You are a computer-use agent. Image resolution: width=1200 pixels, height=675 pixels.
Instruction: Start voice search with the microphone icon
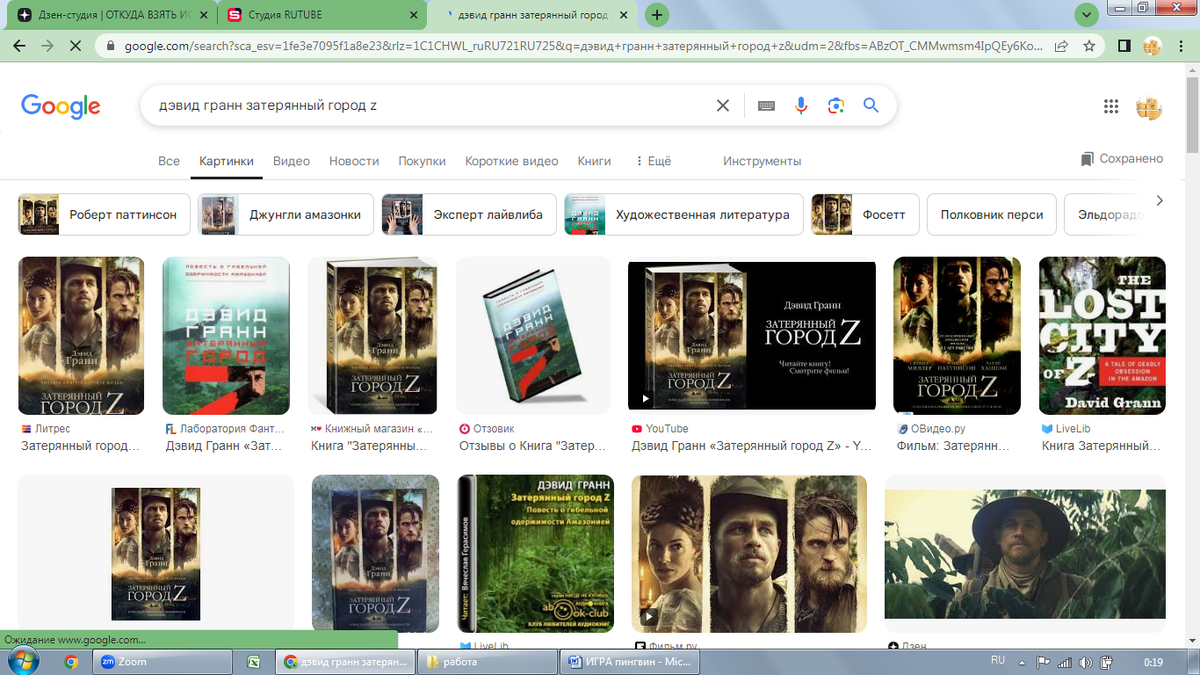[801, 106]
